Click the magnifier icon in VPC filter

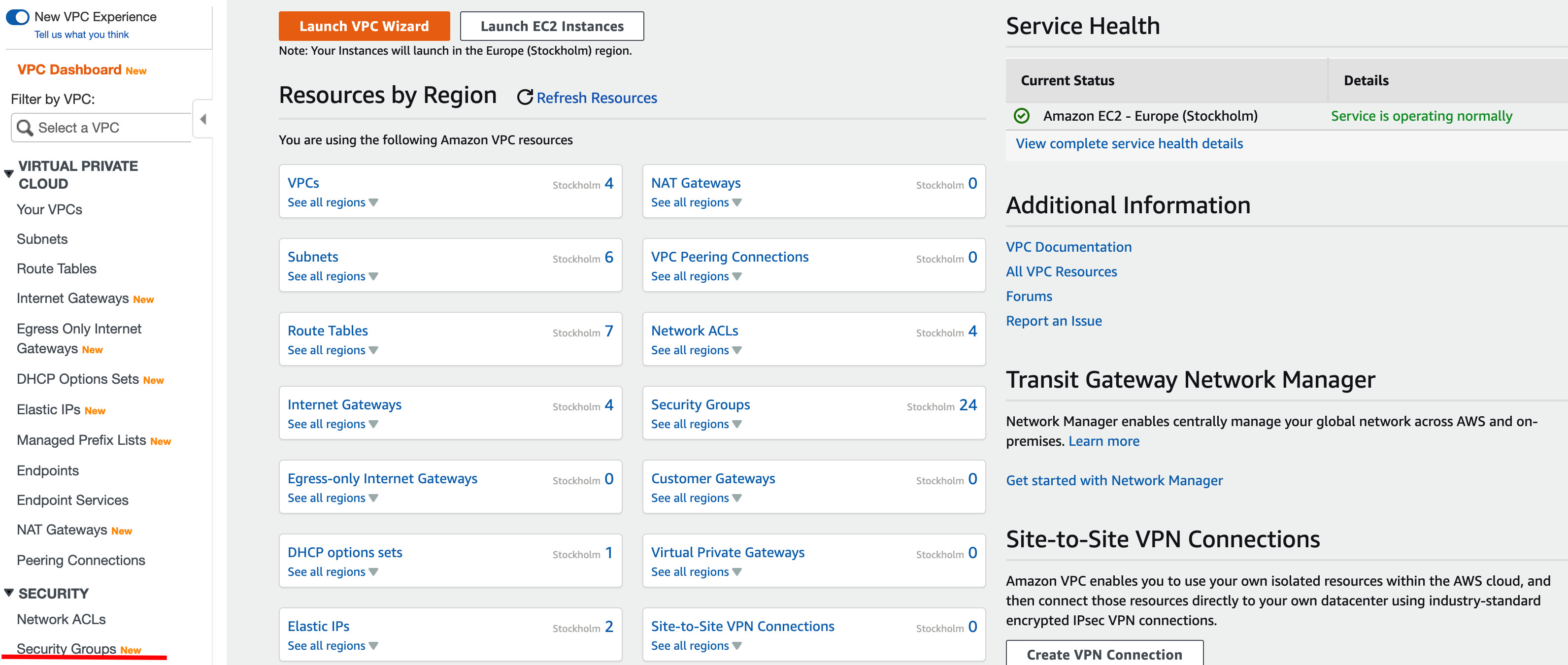coord(25,128)
